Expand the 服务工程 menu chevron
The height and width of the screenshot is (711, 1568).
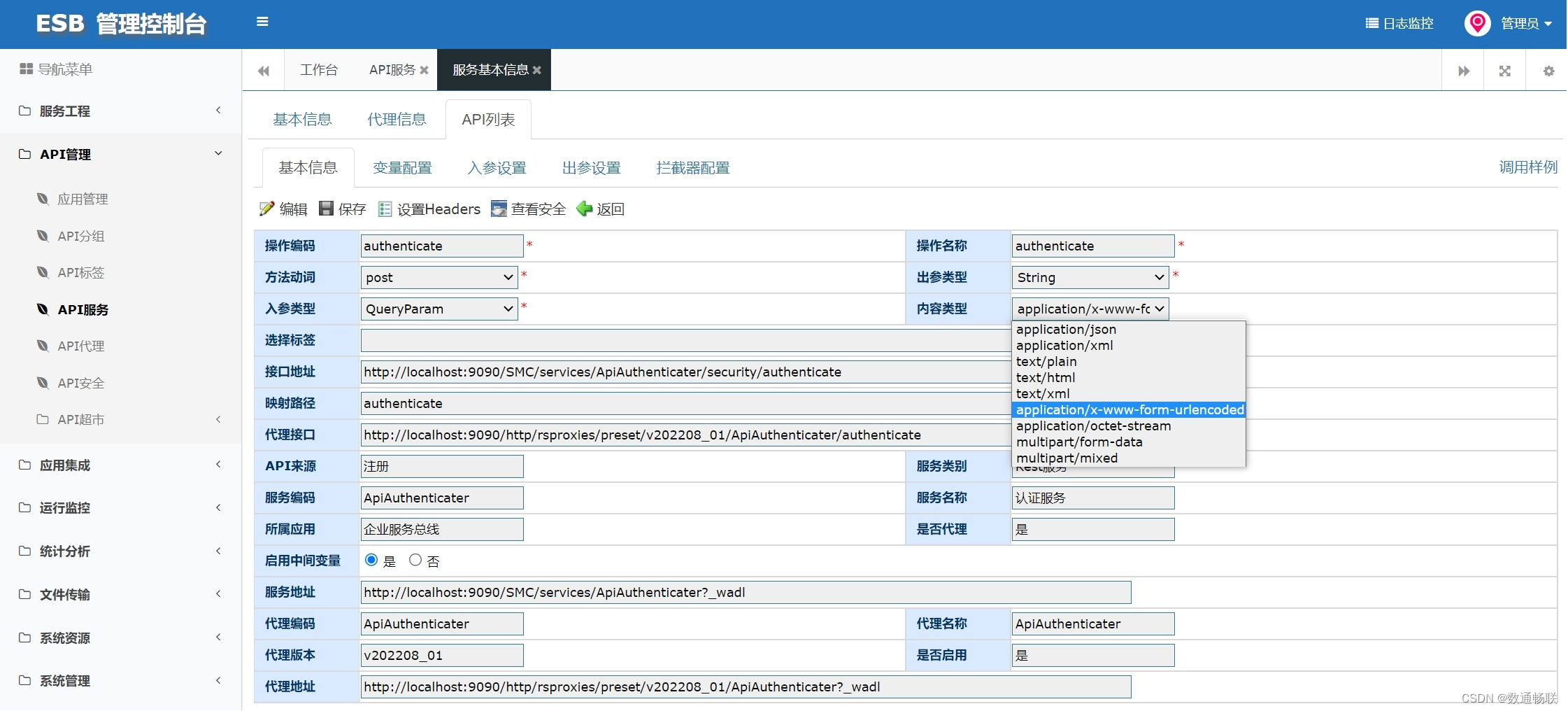tap(218, 110)
